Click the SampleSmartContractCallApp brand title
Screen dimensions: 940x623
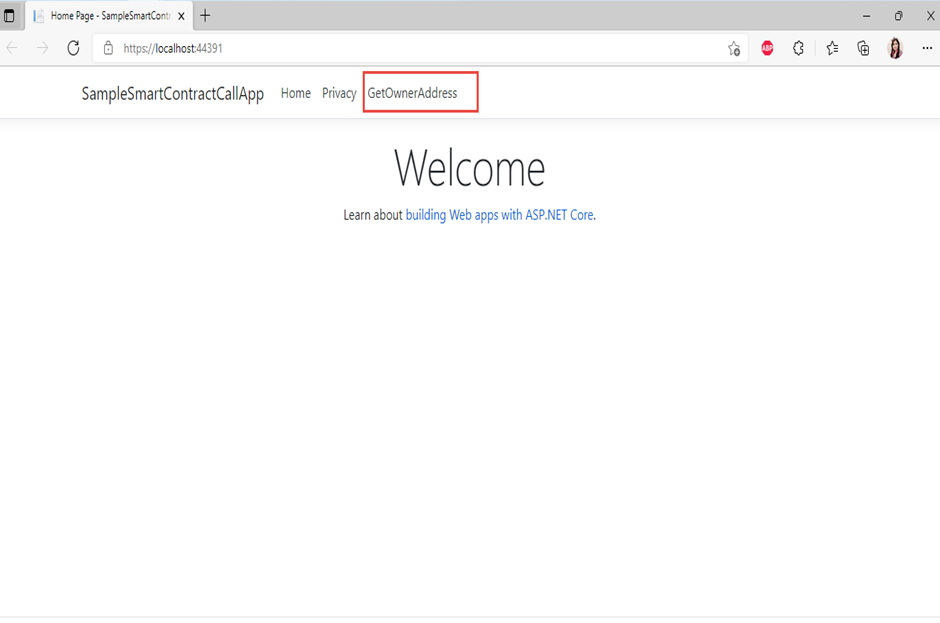click(172, 93)
